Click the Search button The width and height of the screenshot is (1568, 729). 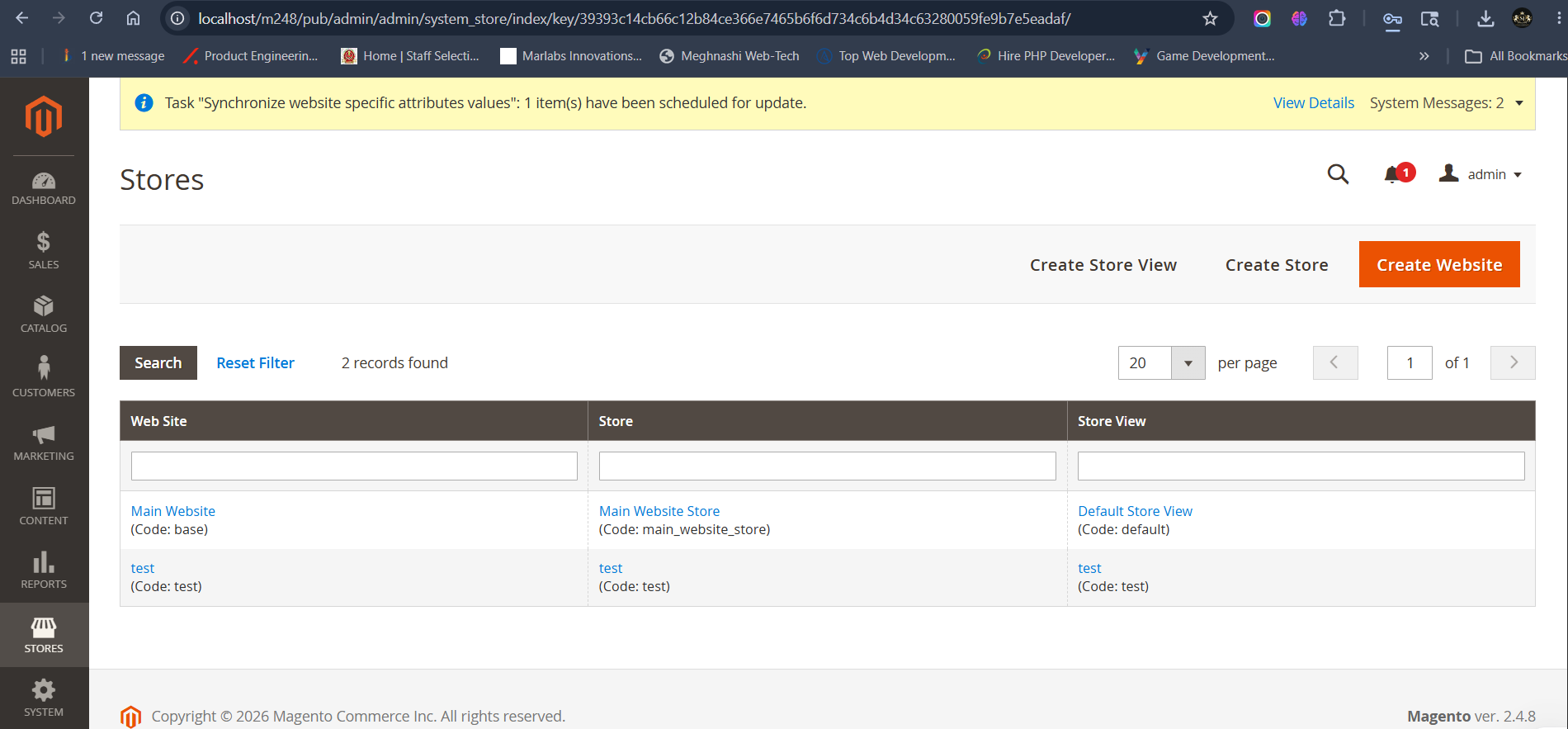tap(158, 362)
